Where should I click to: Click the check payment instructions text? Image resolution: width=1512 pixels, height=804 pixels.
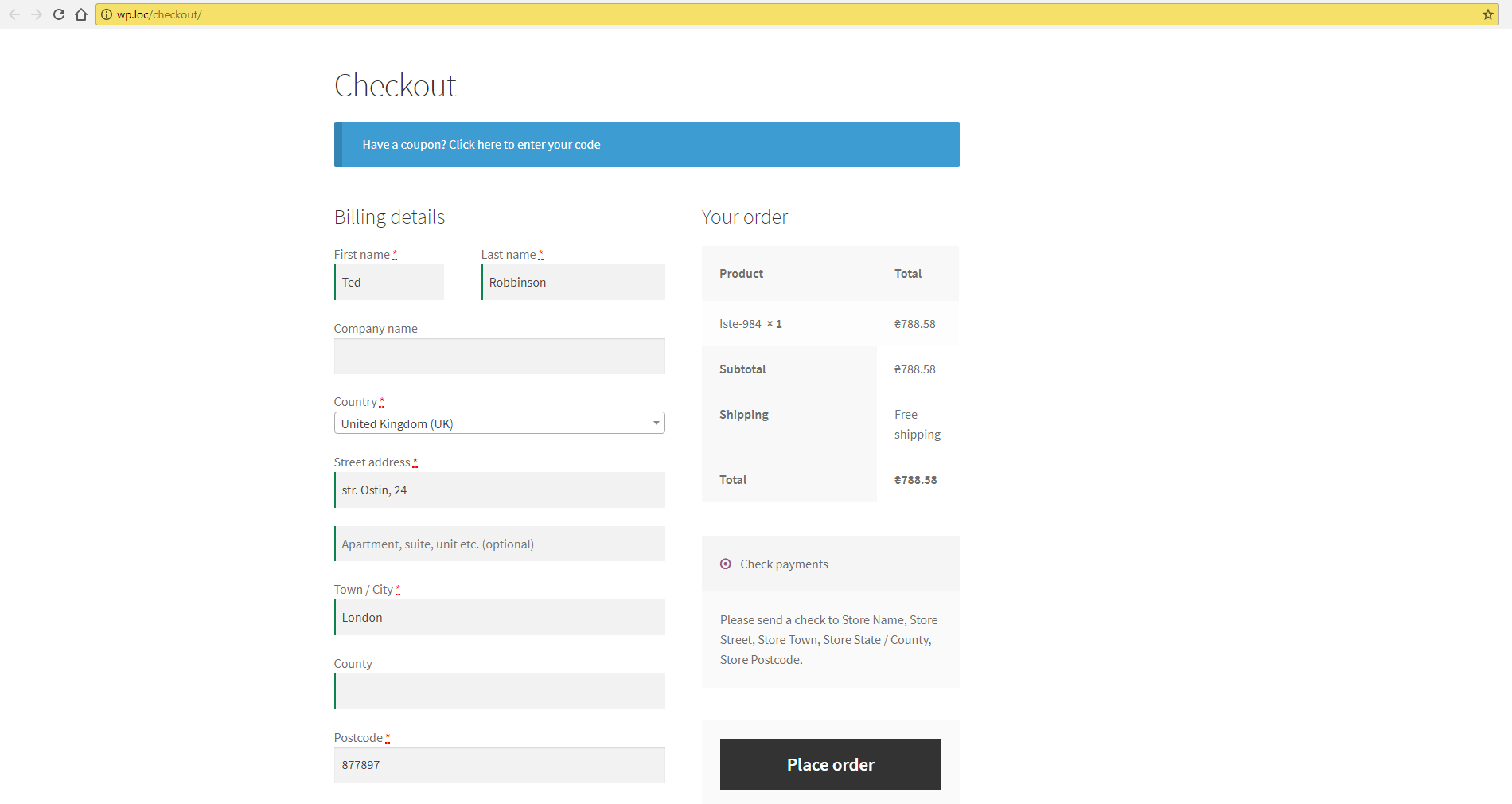click(829, 640)
